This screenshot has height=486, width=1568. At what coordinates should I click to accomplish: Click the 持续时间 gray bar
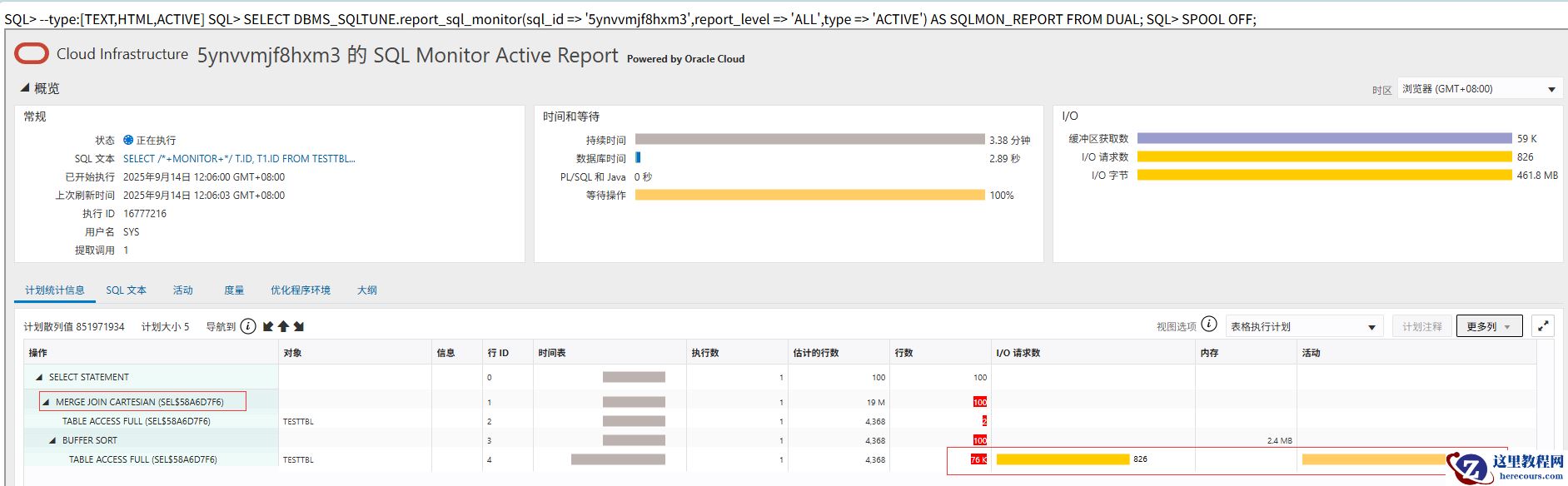click(x=809, y=139)
